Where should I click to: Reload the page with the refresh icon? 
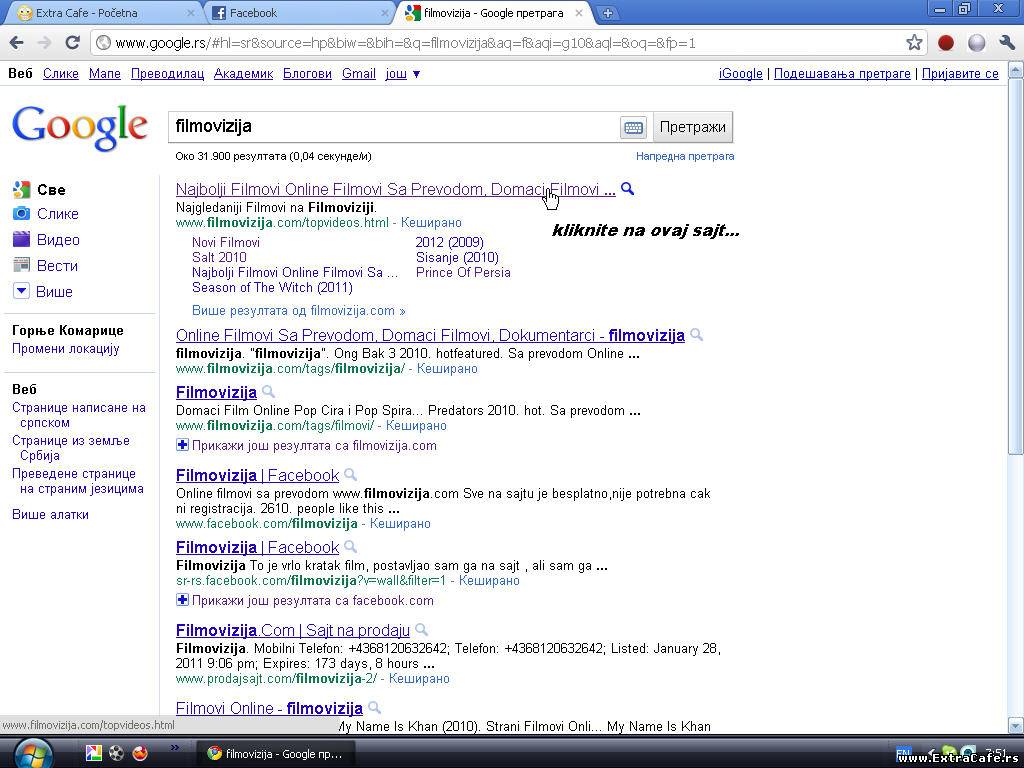tap(72, 43)
